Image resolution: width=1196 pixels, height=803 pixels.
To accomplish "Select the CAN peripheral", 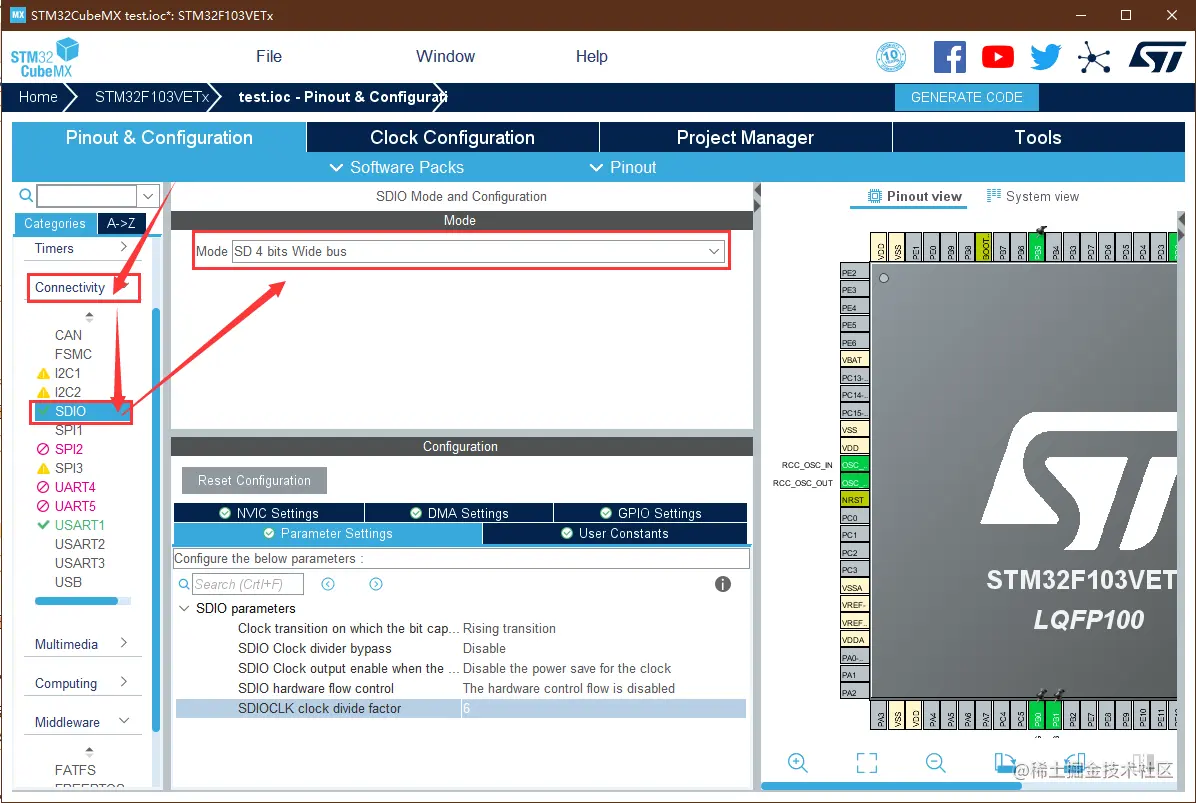I will (x=68, y=336).
